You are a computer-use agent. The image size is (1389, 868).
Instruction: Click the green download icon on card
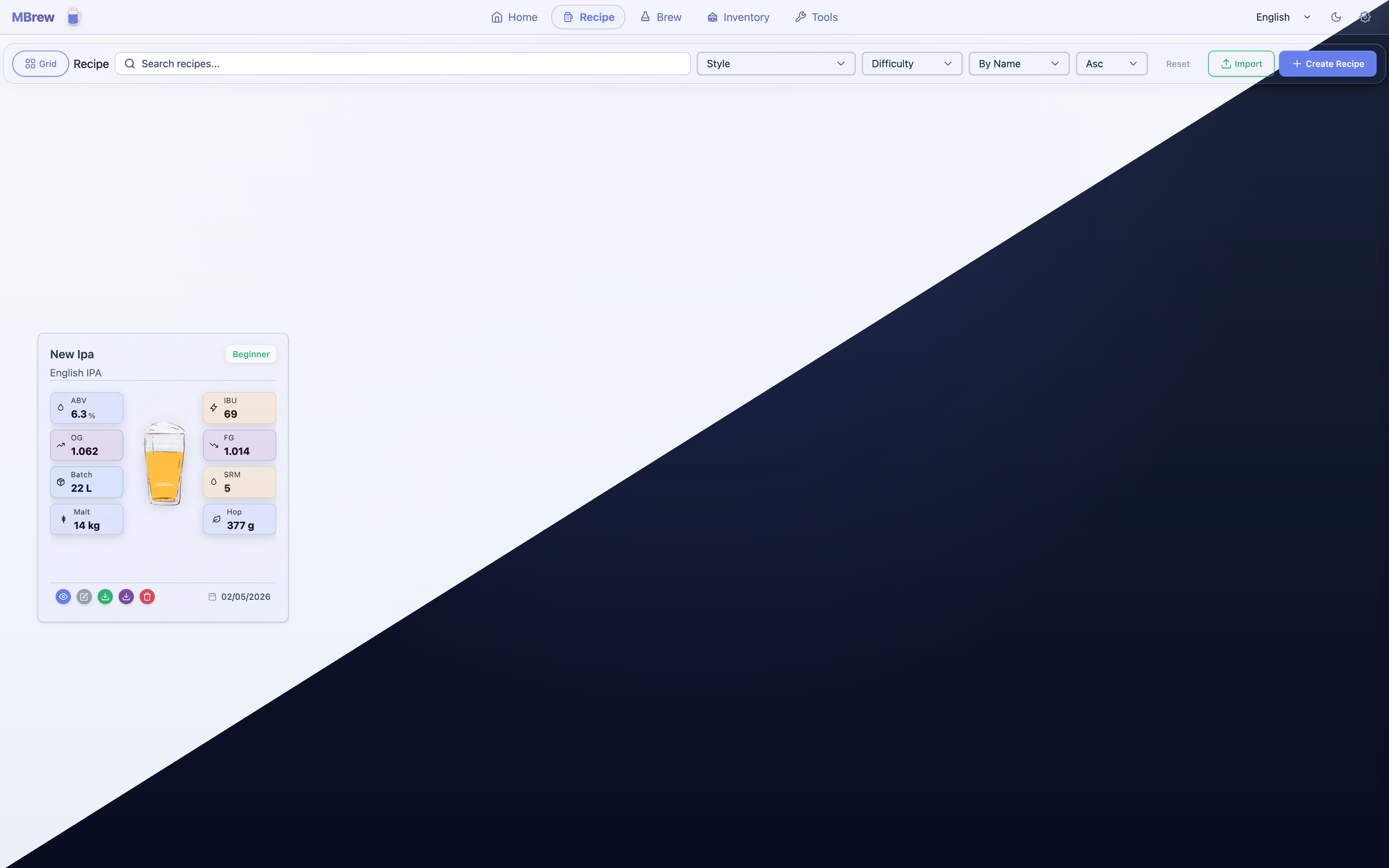(105, 597)
